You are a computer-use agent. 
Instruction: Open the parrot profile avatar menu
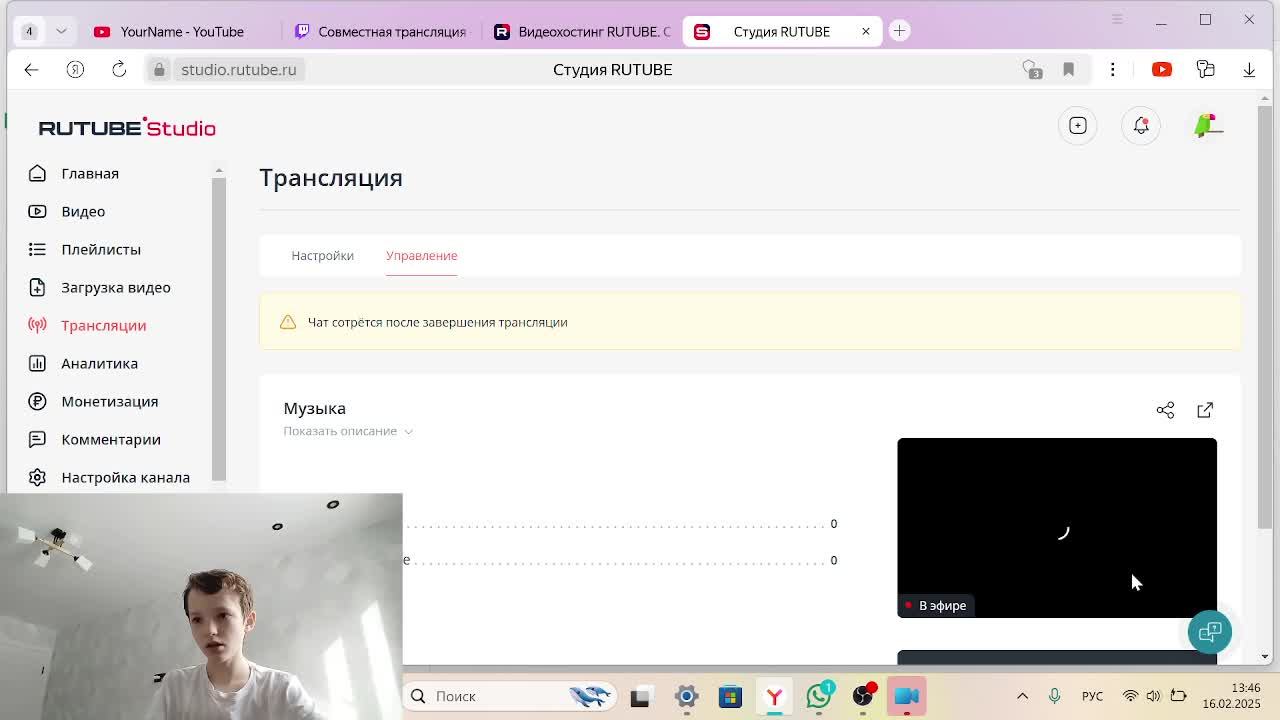point(1208,126)
